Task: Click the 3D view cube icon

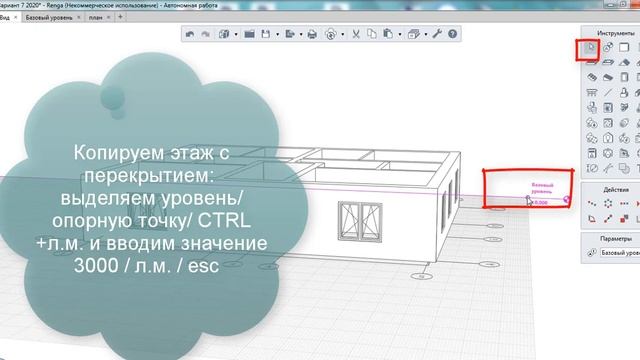Action: click(224, 34)
